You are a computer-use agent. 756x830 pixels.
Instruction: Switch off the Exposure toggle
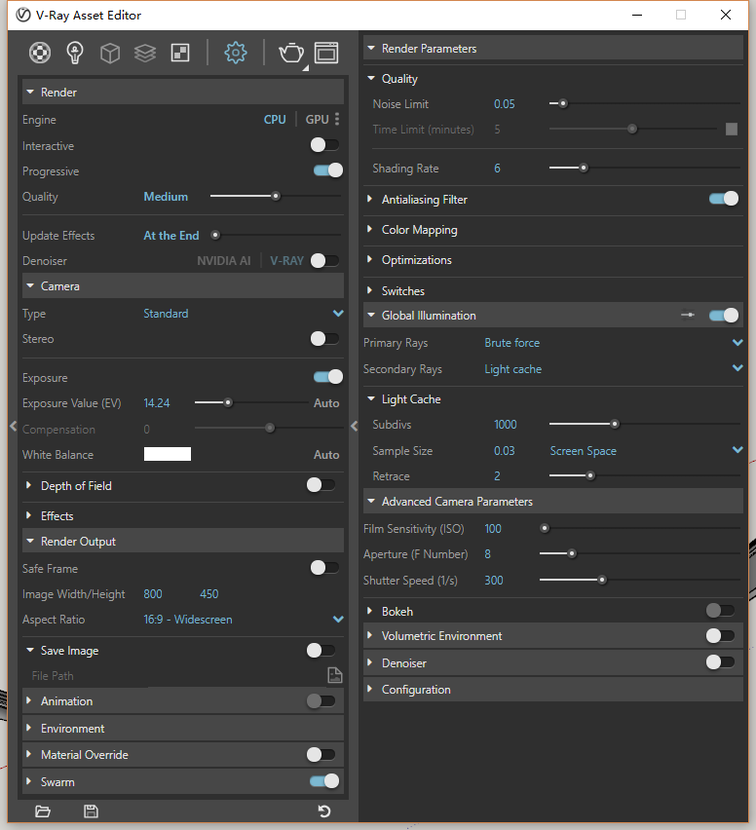coord(328,376)
